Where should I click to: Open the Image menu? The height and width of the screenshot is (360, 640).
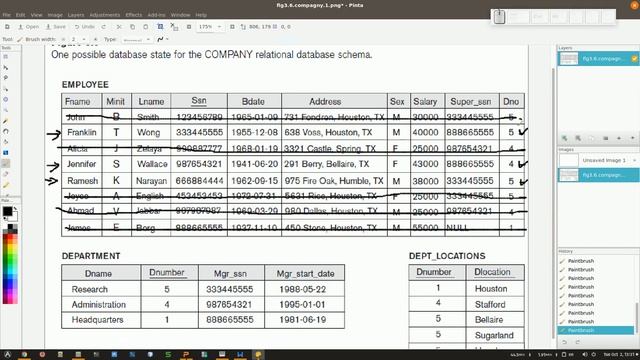55,15
